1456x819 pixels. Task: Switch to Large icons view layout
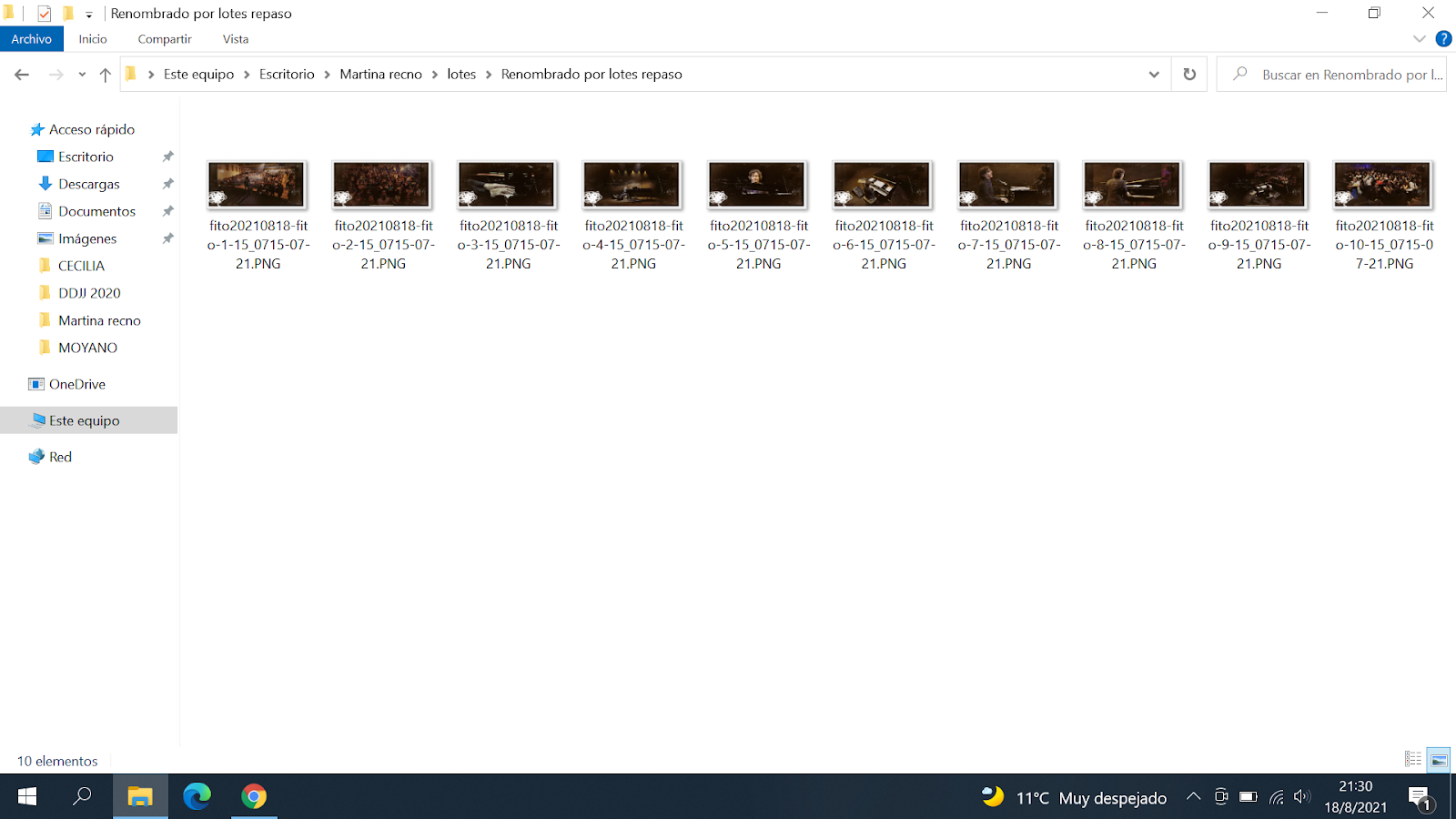click(x=1439, y=759)
